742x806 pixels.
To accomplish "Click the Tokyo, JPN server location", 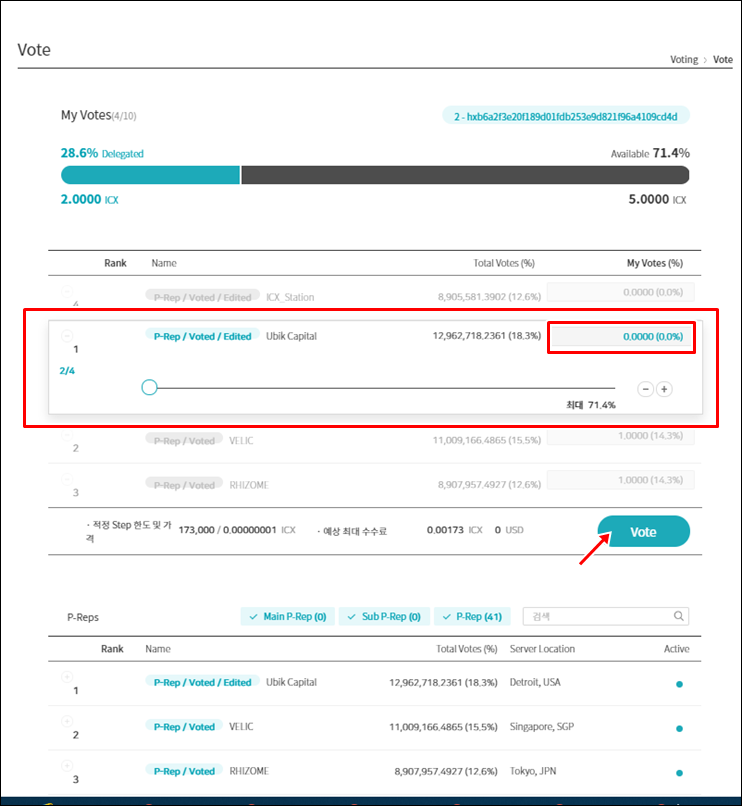I will click(x=533, y=771).
